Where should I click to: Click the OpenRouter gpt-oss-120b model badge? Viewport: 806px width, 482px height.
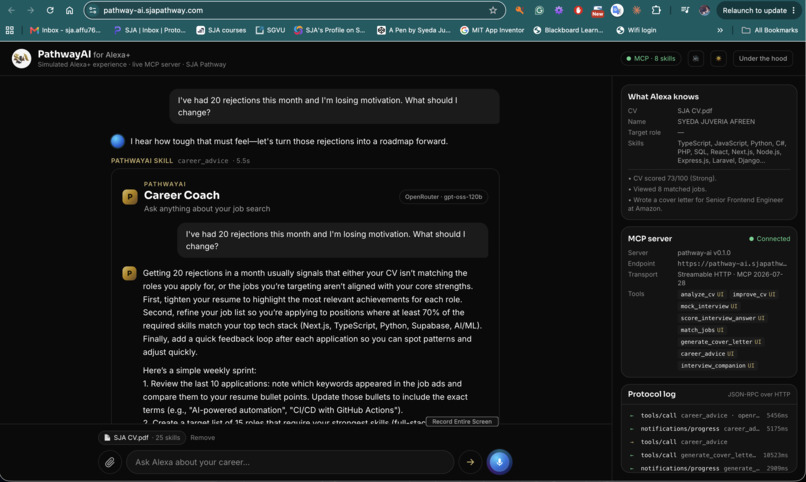443,197
